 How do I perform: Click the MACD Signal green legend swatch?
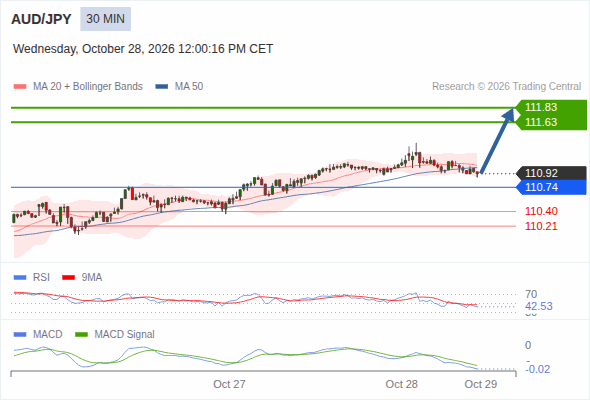point(82,335)
